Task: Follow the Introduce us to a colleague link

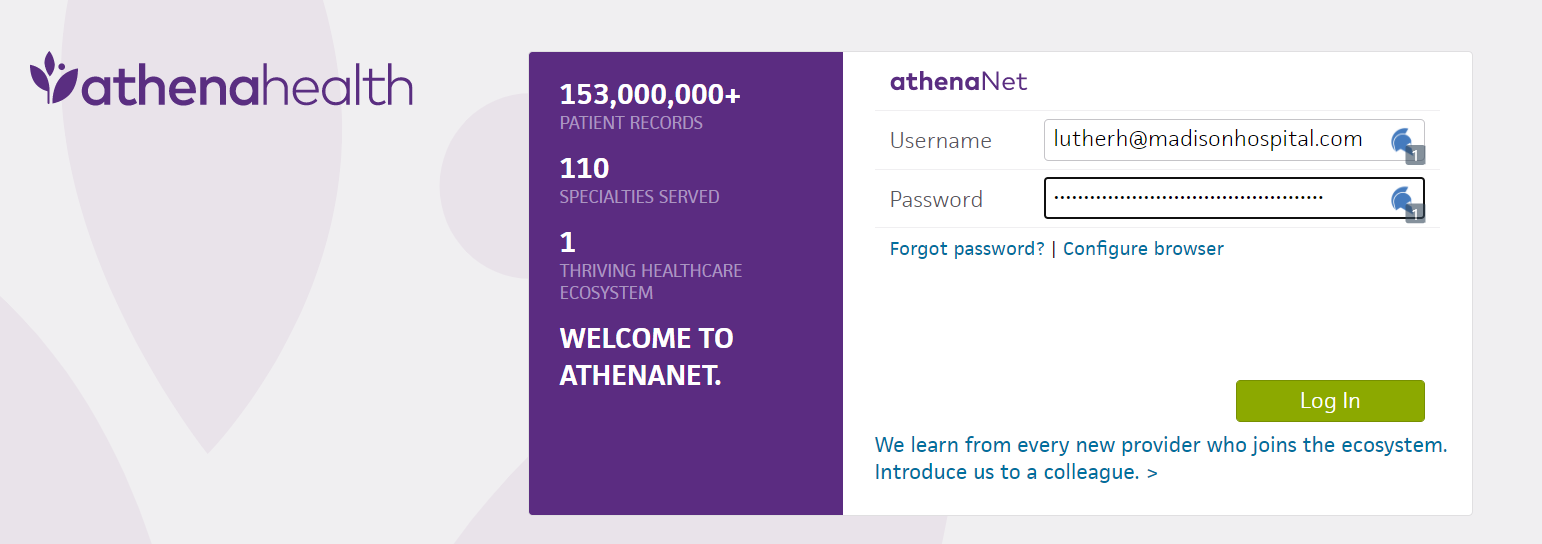Action: [1016, 472]
